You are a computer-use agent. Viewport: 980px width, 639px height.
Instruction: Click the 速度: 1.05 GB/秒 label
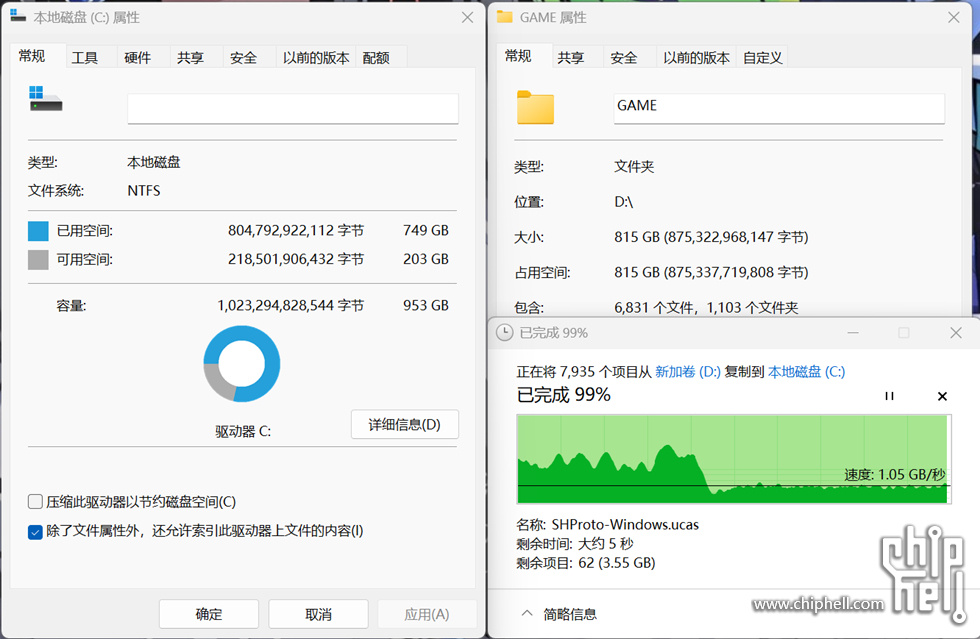coord(895,475)
